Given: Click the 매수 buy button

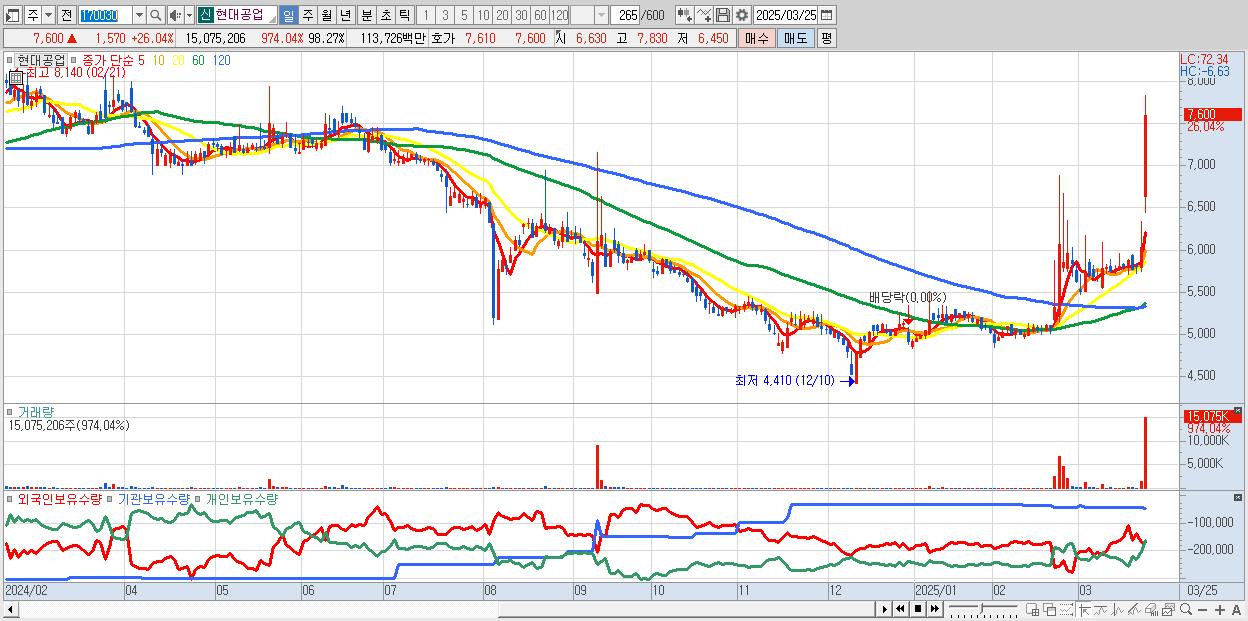Looking at the screenshot, I should (x=757, y=38).
